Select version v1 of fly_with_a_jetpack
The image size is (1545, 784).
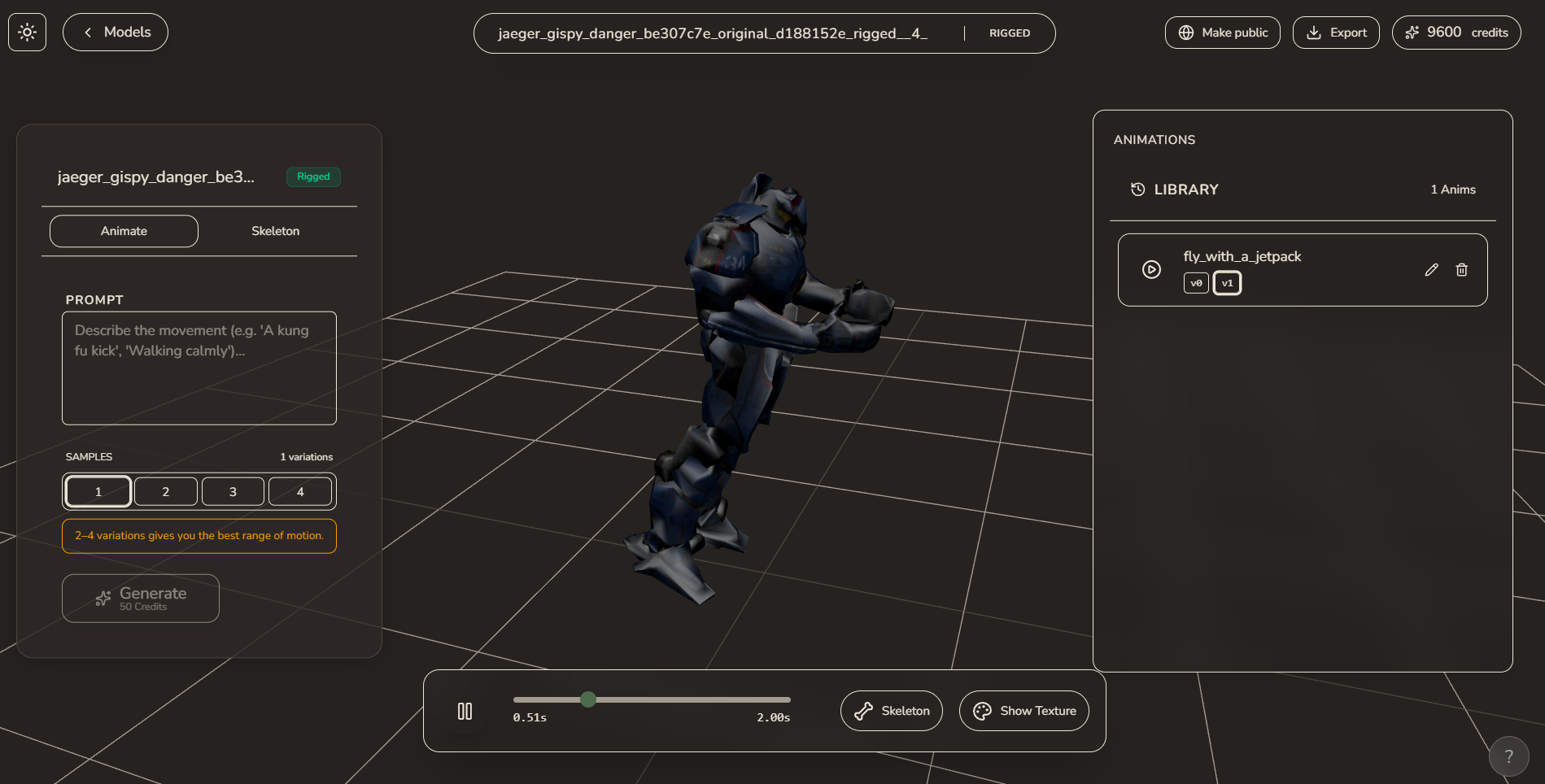pyautogui.click(x=1228, y=283)
